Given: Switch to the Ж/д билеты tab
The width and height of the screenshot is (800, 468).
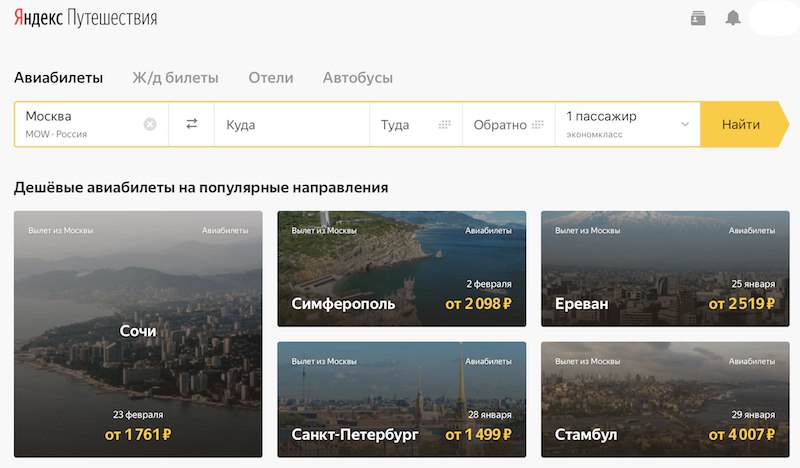Looking at the screenshot, I should point(175,78).
